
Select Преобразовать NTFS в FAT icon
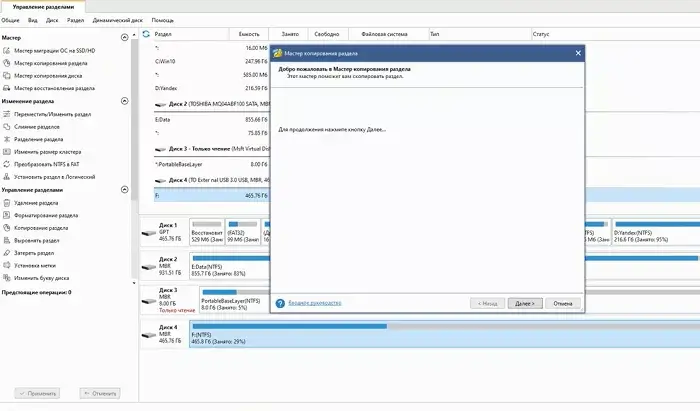(7, 164)
